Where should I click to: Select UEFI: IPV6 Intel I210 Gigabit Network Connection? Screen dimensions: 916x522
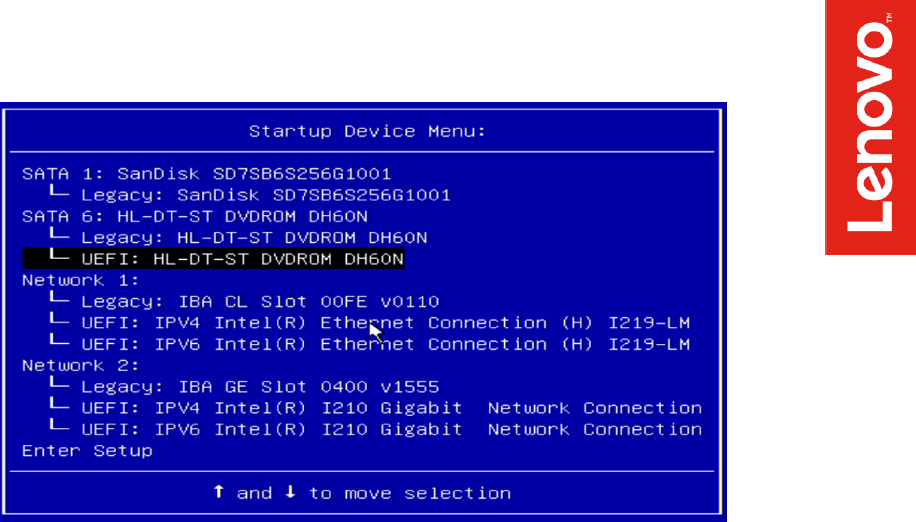pyautogui.click(x=391, y=429)
